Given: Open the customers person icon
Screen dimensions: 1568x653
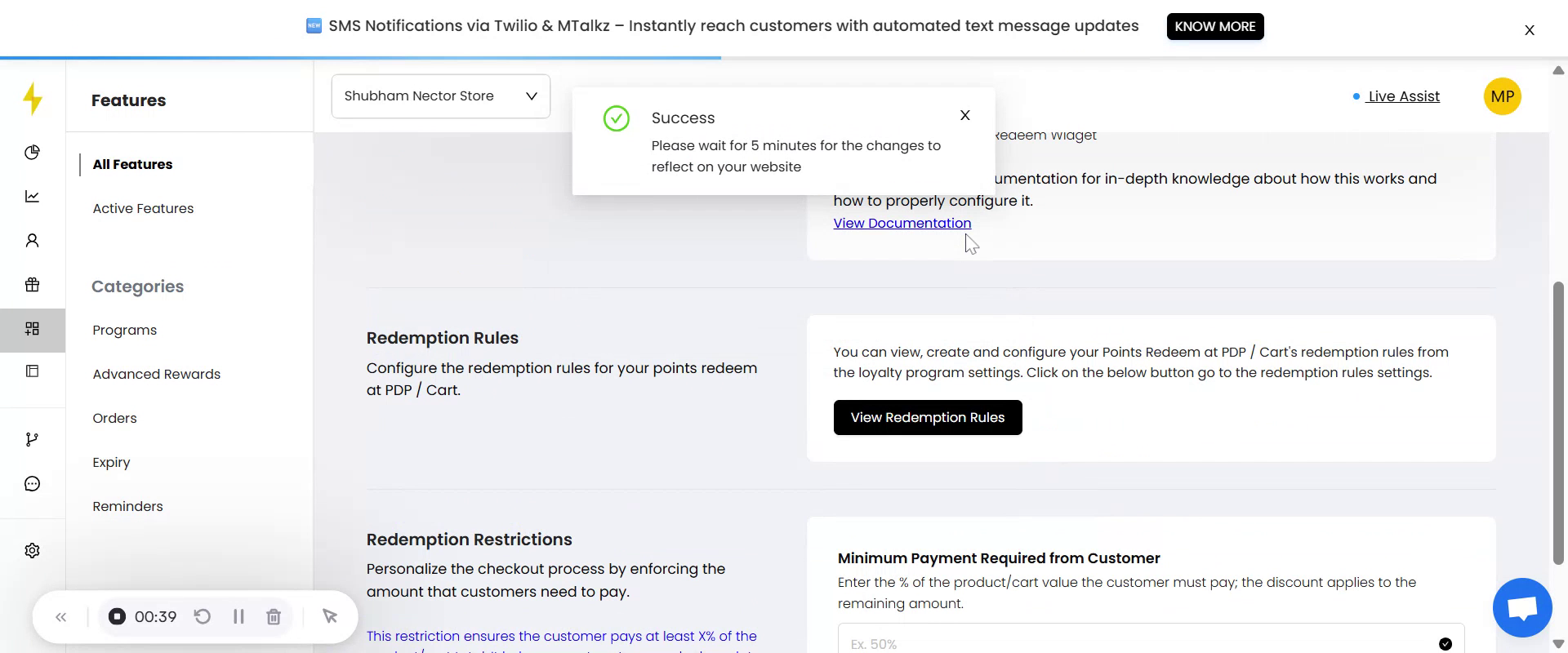Looking at the screenshot, I should coord(32,241).
